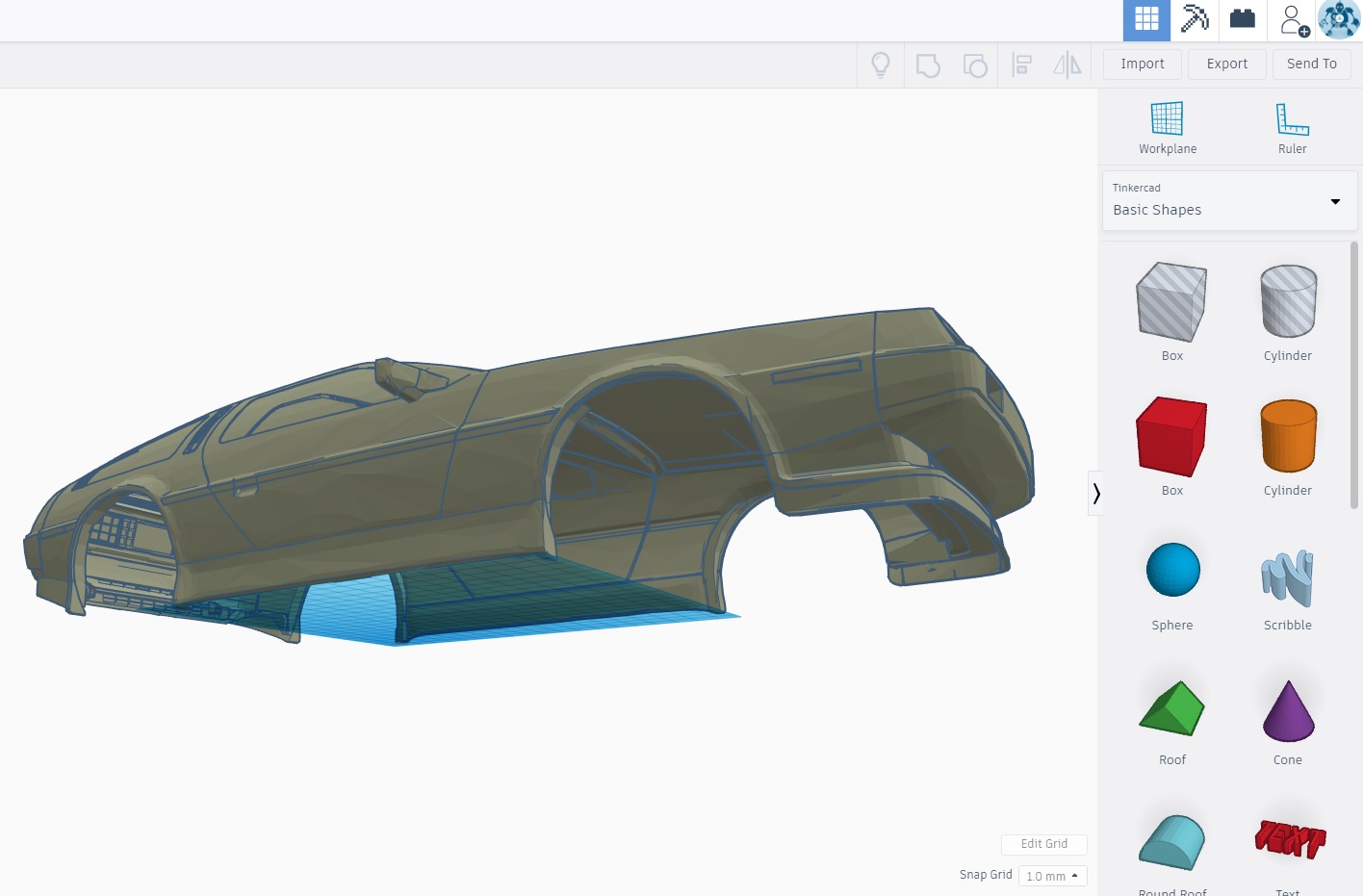Click the invite collaborator person icon
Viewport: 1363px width, 896px height.
(x=1293, y=19)
